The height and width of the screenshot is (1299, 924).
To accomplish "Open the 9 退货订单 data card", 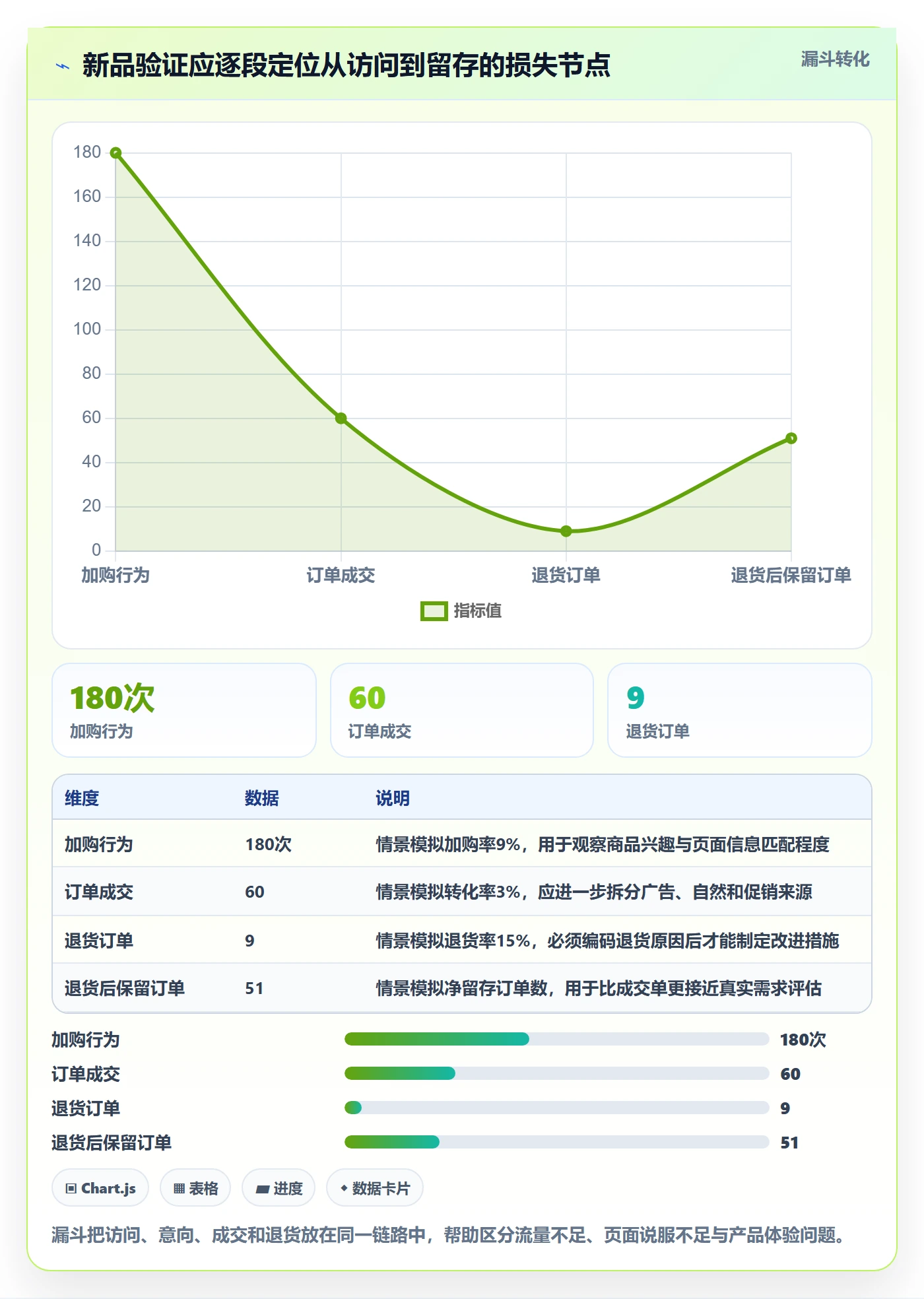I will pos(740,710).
